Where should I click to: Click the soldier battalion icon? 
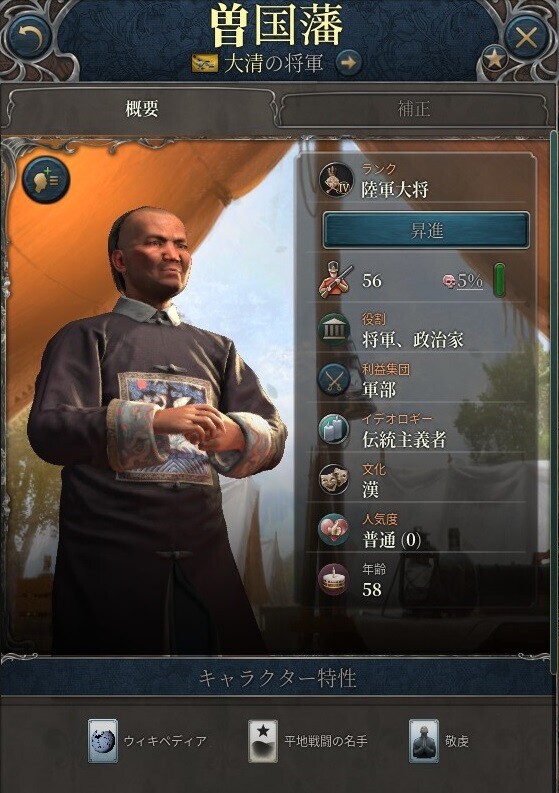[x=334, y=280]
